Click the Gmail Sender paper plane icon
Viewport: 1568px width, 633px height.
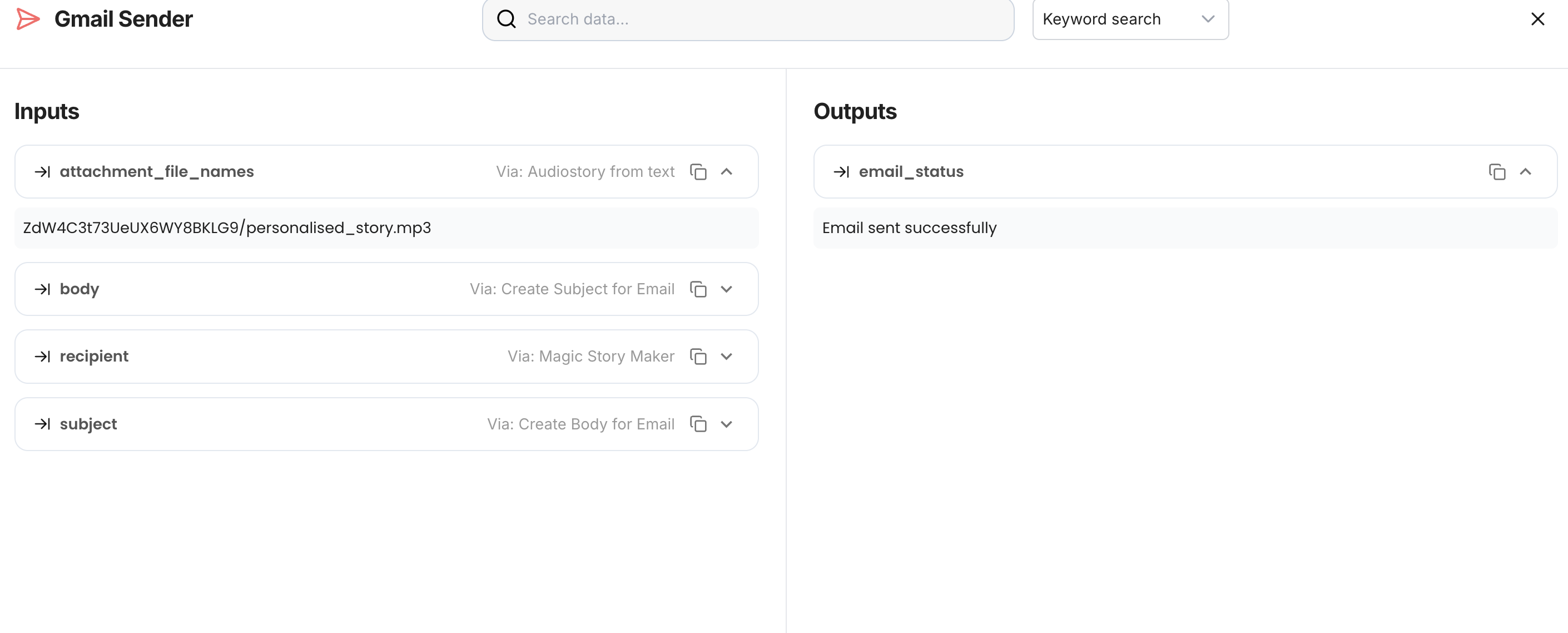tap(27, 19)
